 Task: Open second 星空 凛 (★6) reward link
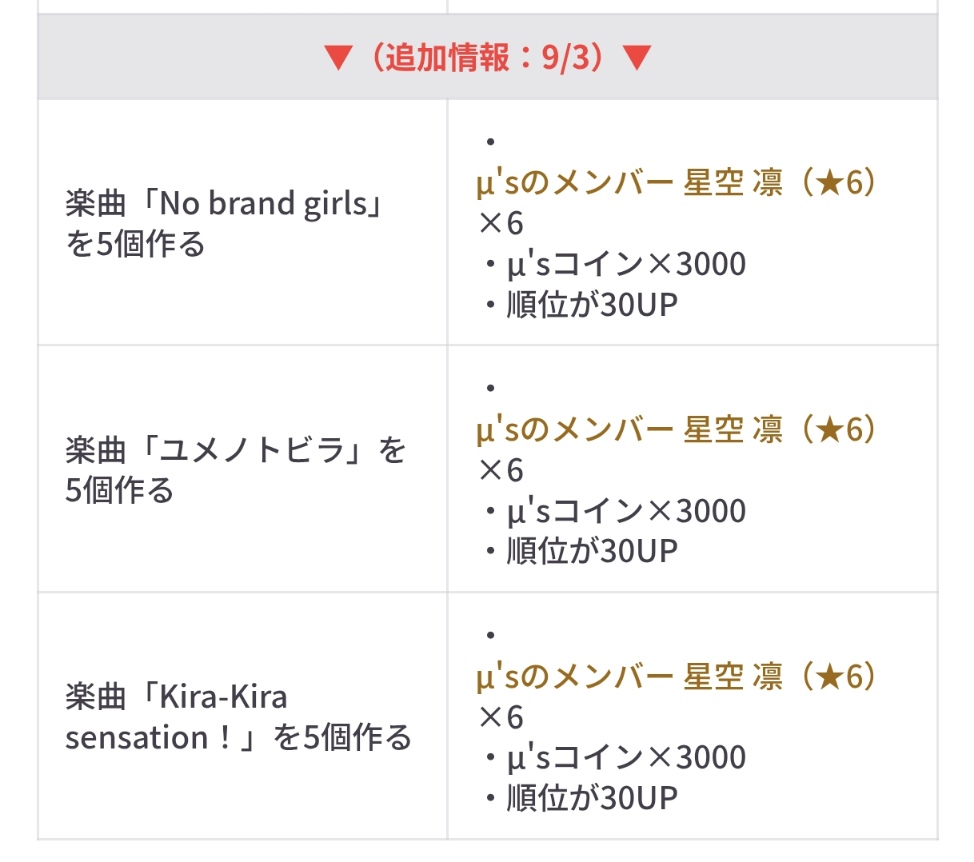coord(677,429)
